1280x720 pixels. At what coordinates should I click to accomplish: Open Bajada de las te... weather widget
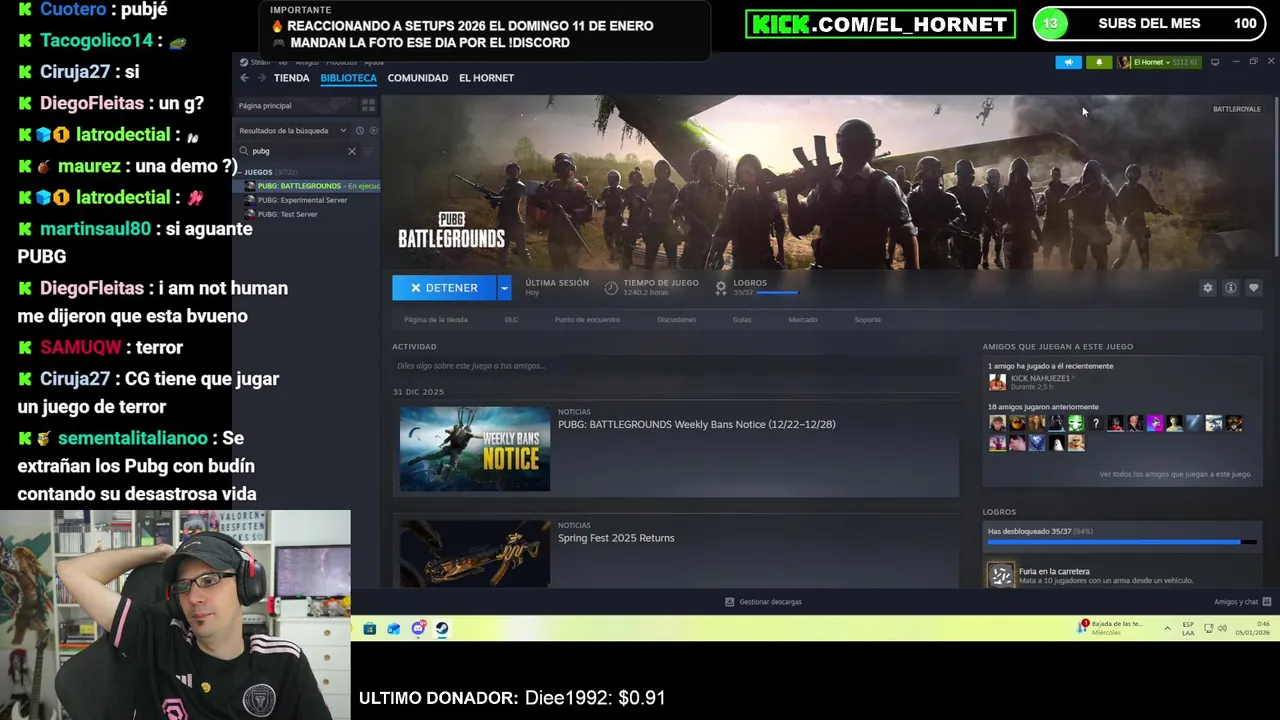(1111, 628)
